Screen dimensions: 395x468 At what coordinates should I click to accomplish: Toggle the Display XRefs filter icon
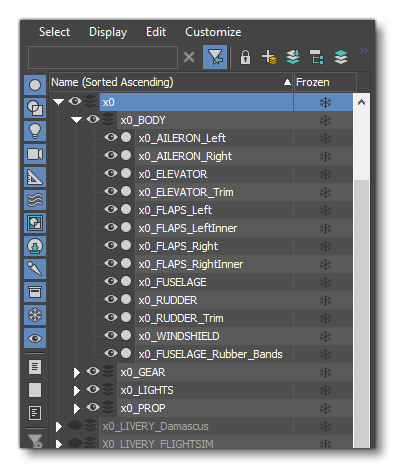pyautogui.click(x=35, y=246)
